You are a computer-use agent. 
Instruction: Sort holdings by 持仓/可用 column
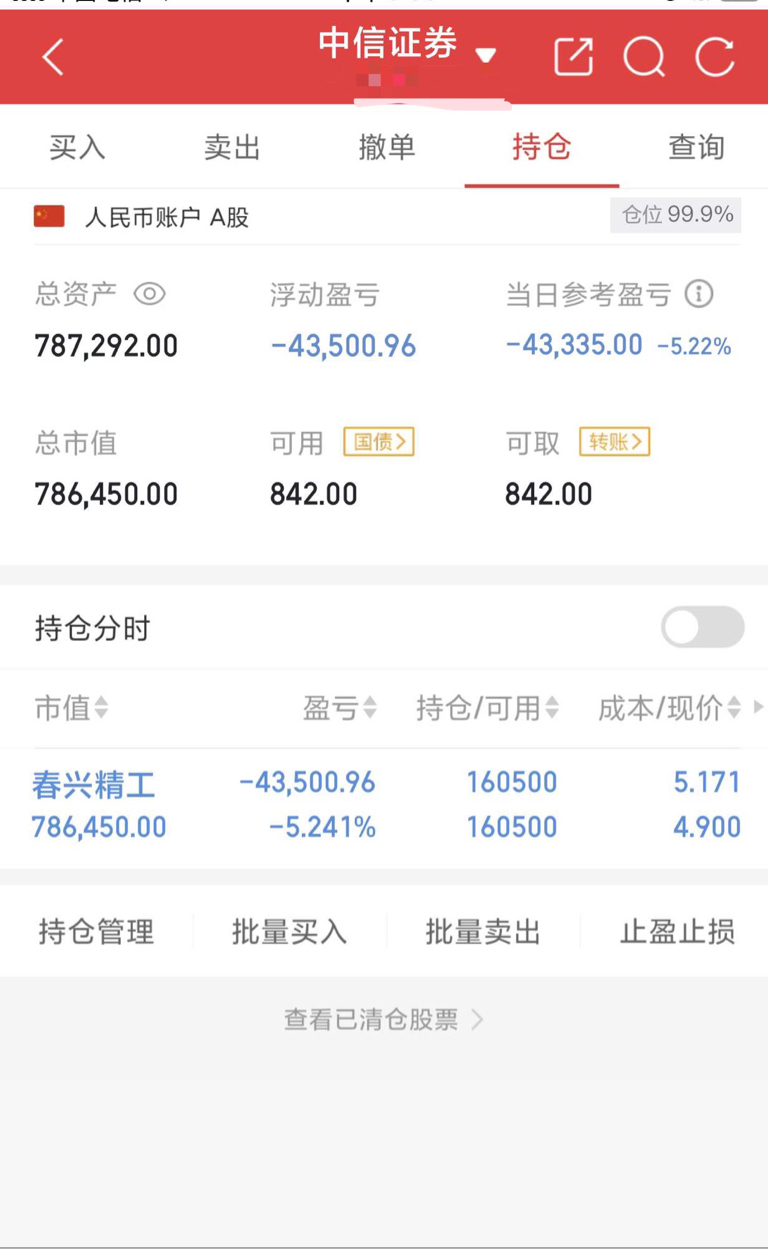tap(487, 709)
